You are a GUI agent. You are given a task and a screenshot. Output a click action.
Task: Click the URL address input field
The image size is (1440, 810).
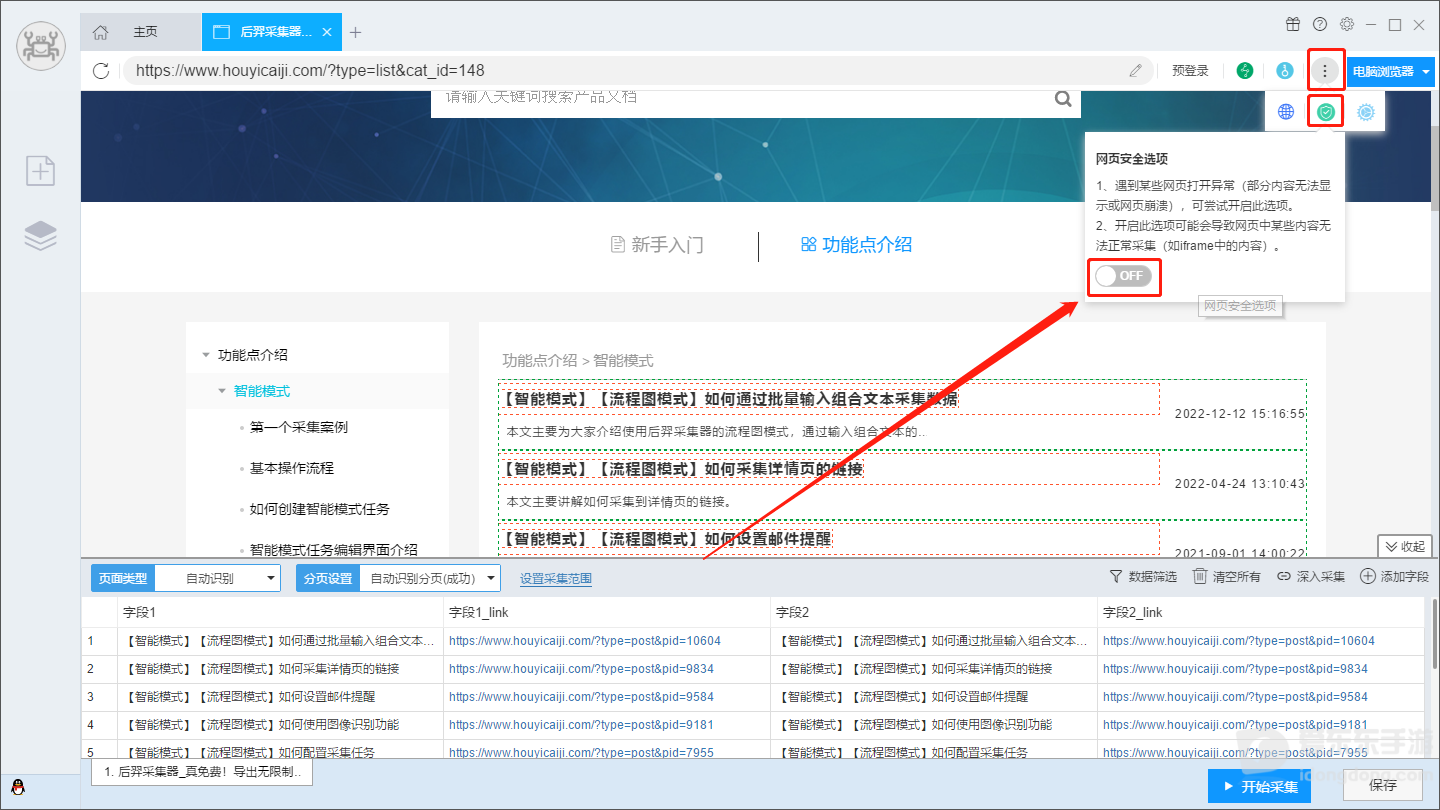(626, 71)
